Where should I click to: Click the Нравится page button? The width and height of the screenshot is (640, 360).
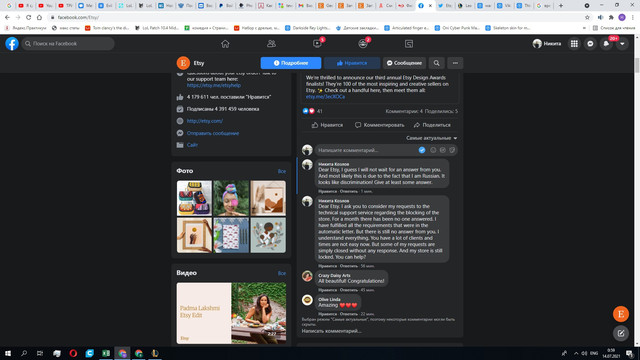pyautogui.click(x=352, y=63)
